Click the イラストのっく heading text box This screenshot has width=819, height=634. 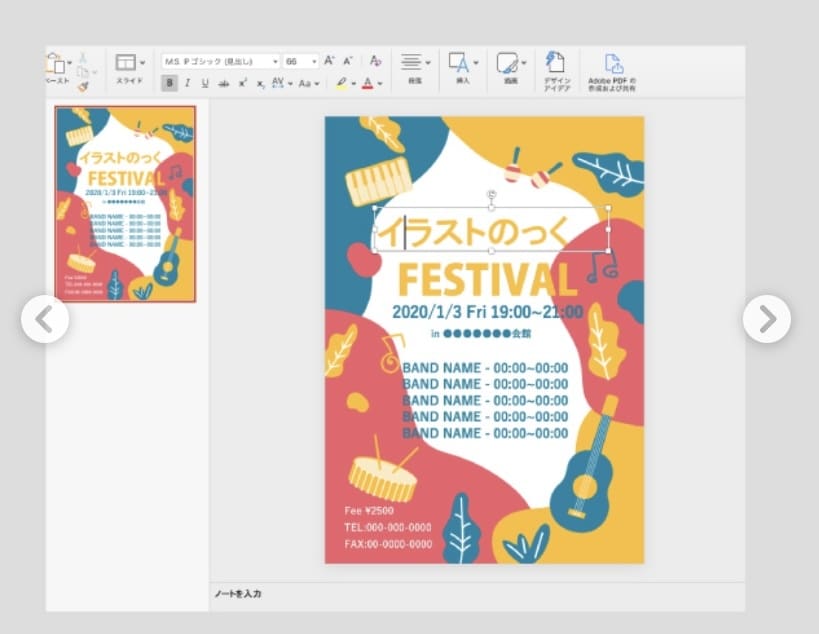(492, 229)
